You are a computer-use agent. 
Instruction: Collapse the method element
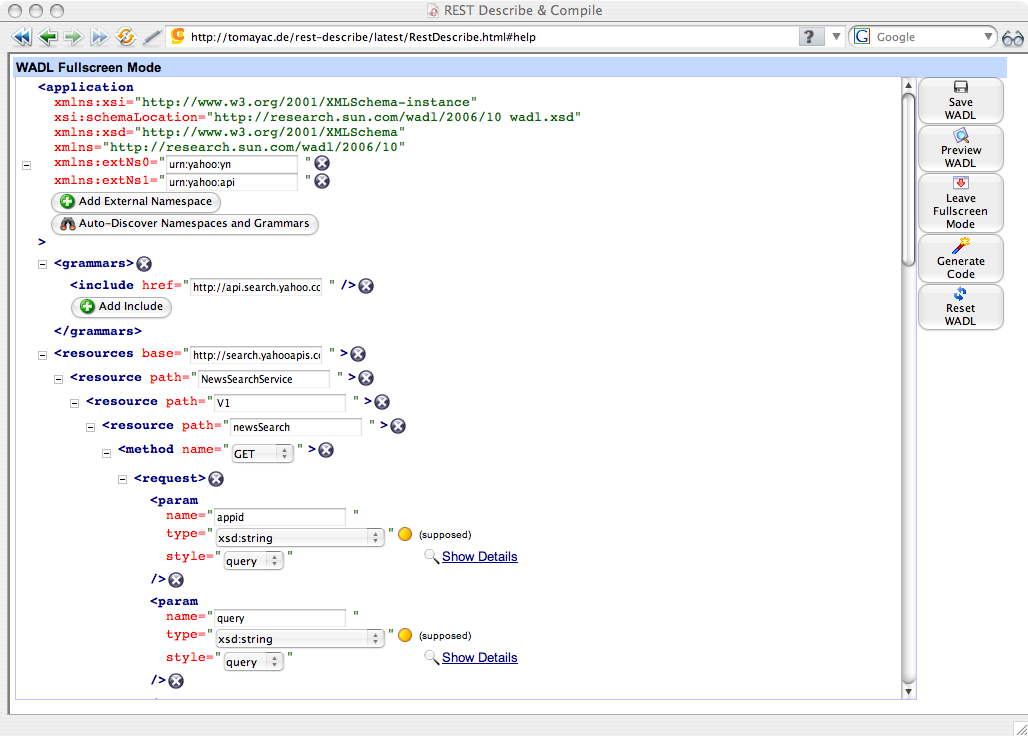pos(106,454)
